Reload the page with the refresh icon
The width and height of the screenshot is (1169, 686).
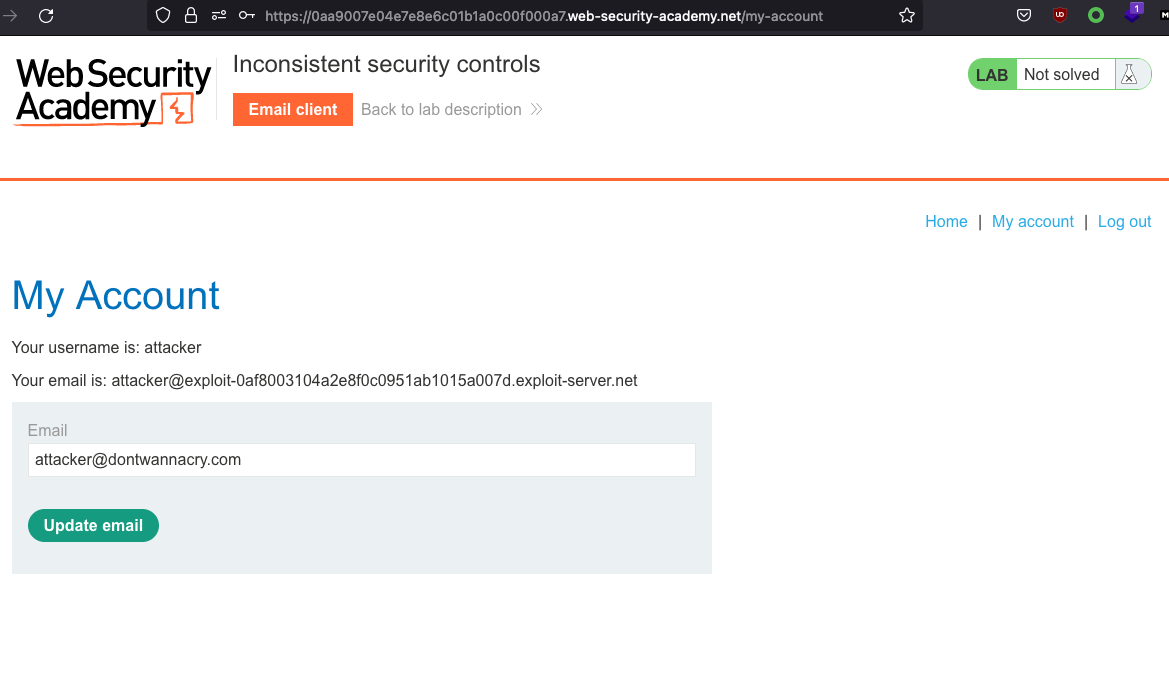pos(46,16)
